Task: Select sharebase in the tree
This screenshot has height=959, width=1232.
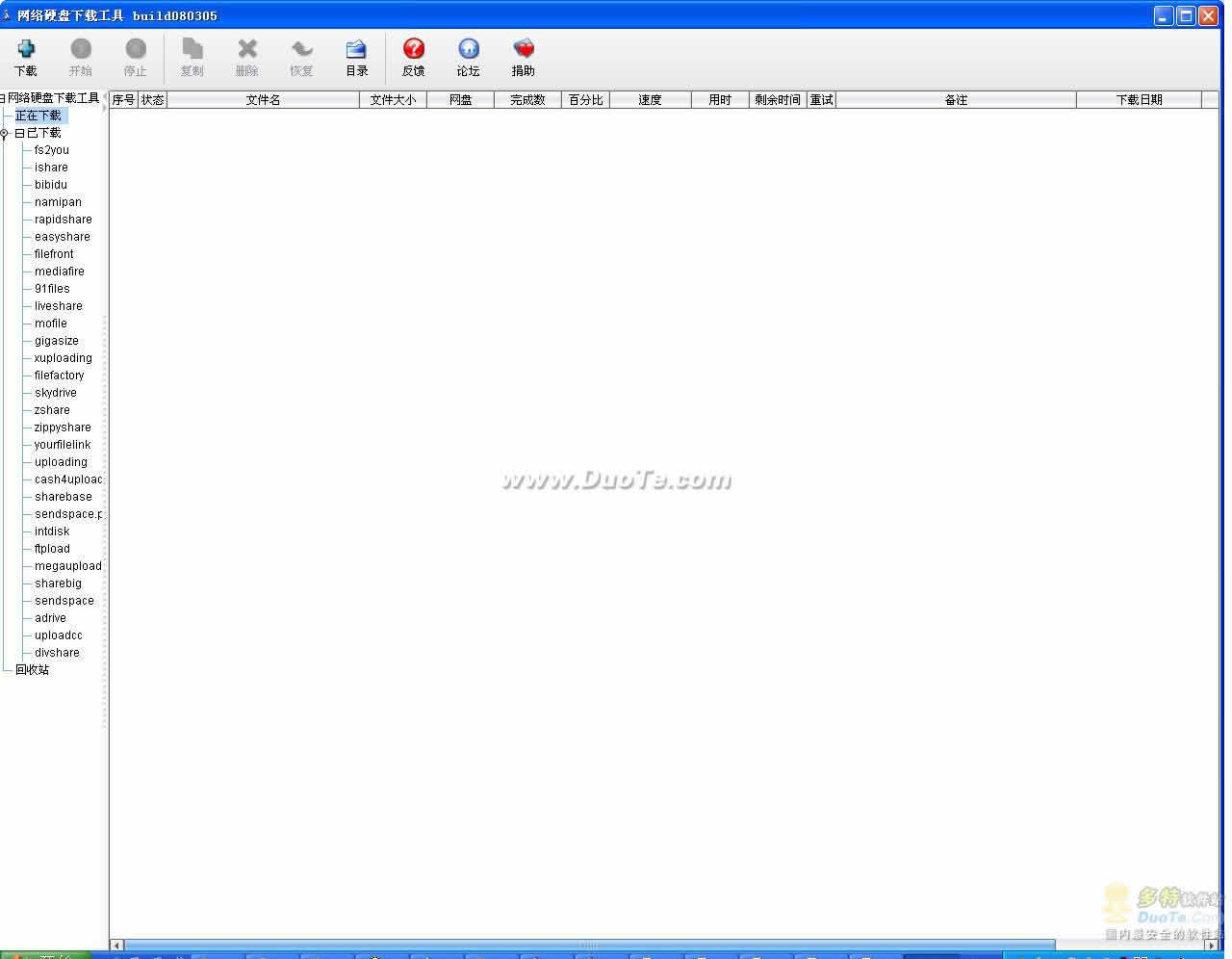Action: pos(64,497)
